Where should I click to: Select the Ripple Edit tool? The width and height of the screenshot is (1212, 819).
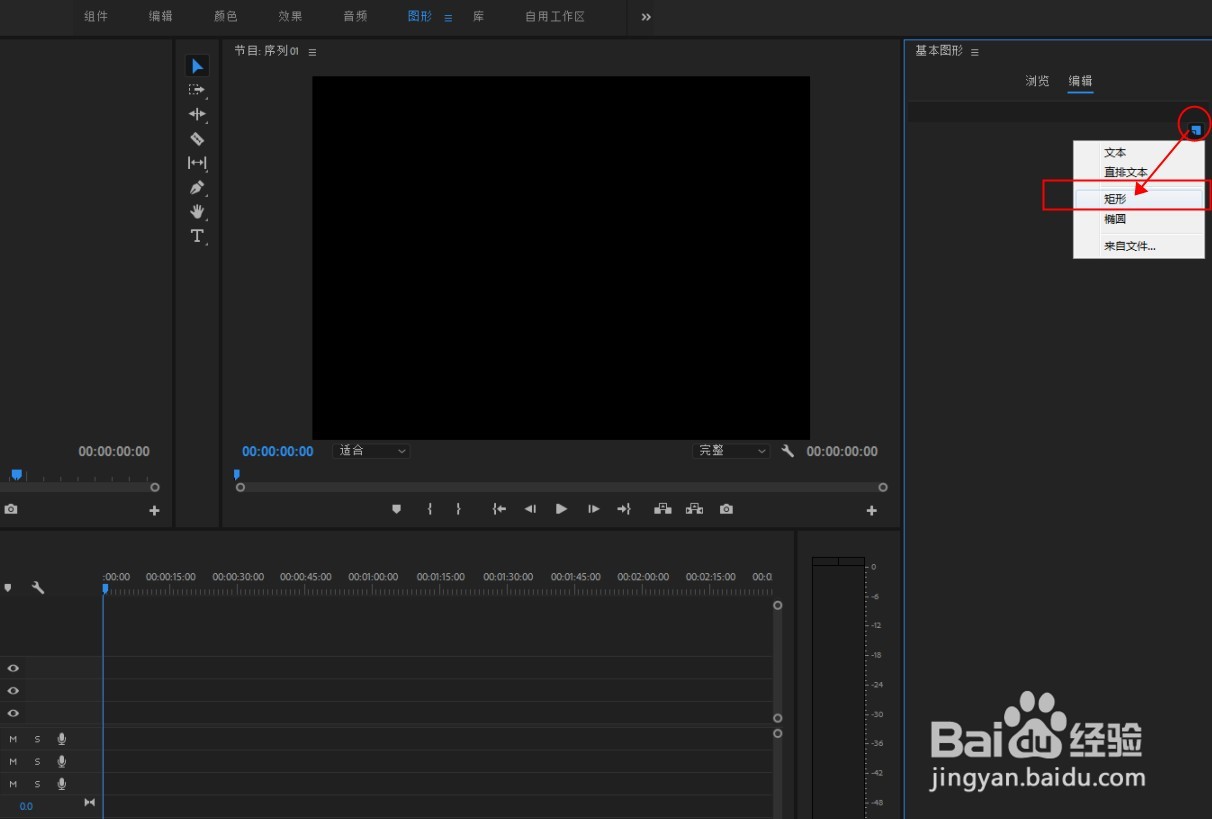[x=197, y=114]
